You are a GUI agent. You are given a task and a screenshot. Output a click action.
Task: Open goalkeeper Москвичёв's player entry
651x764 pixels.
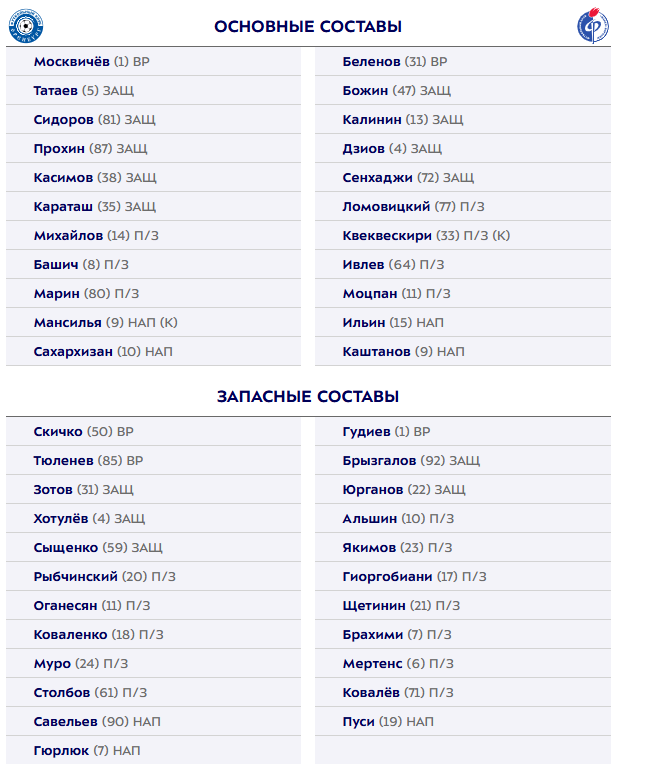pos(92,62)
